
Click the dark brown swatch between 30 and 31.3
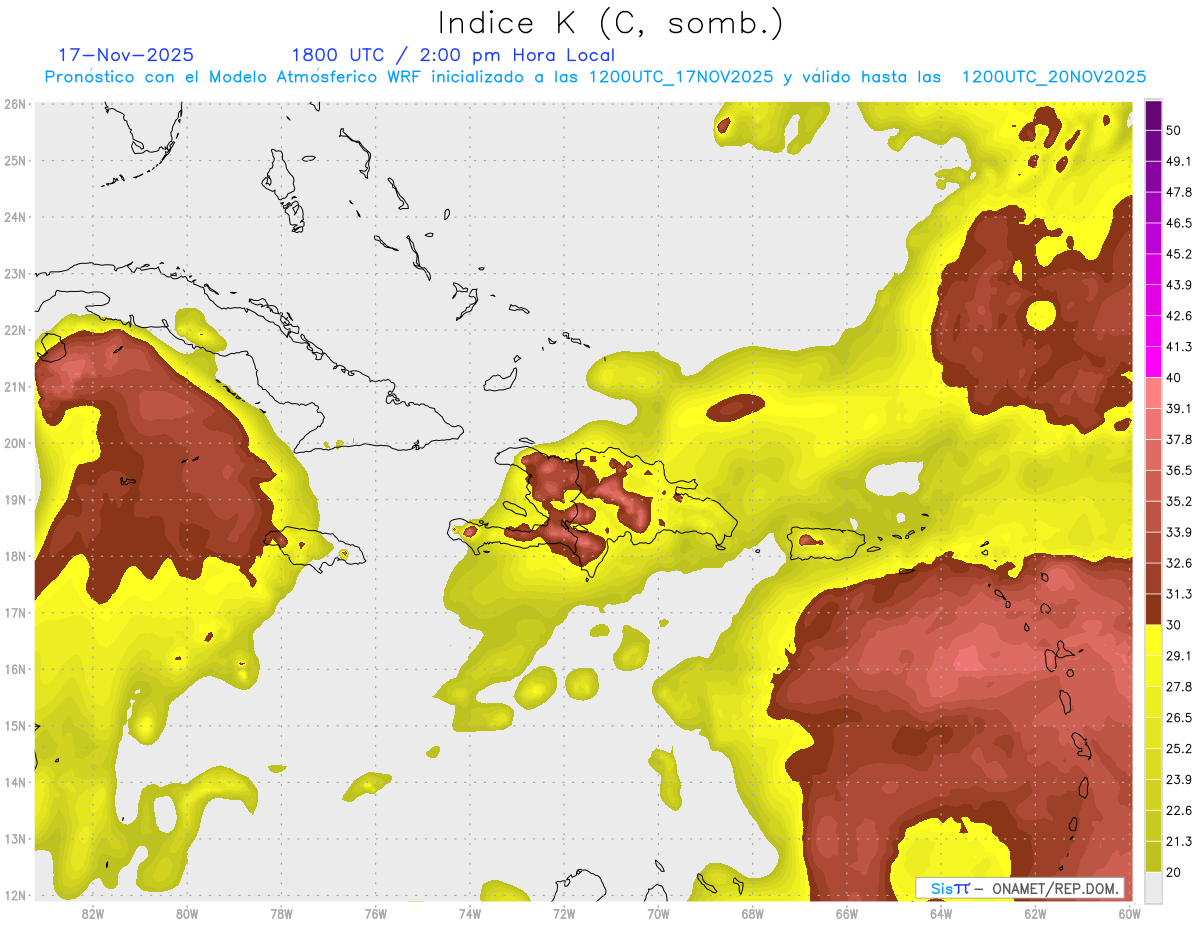coord(1153,610)
